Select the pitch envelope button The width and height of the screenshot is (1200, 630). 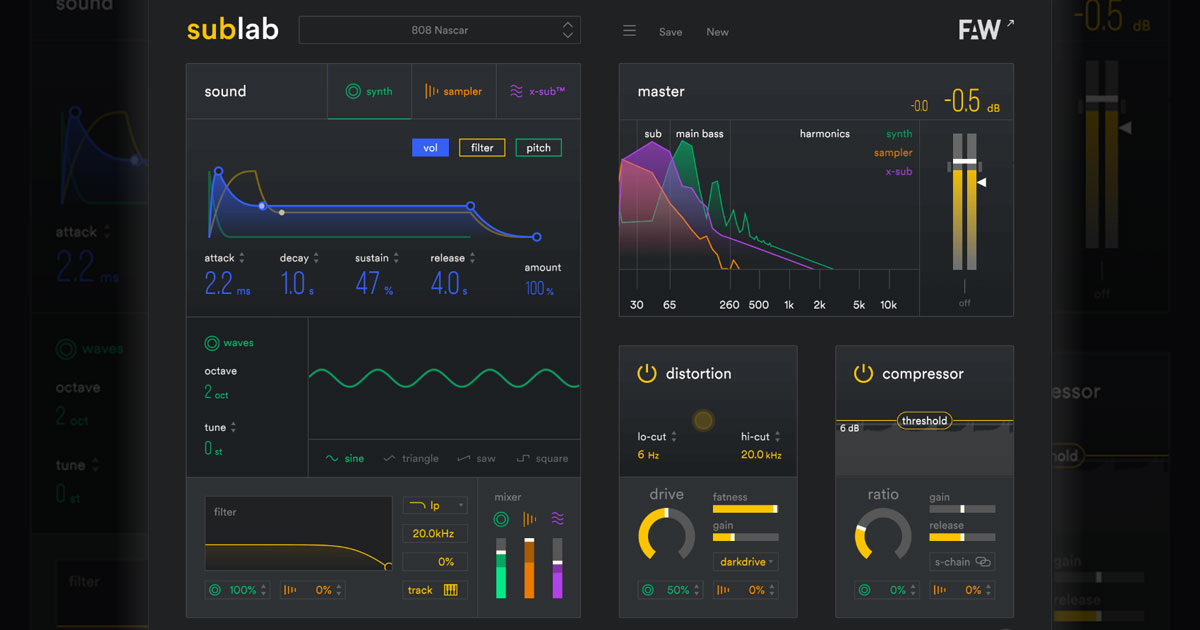pos(538,148)
